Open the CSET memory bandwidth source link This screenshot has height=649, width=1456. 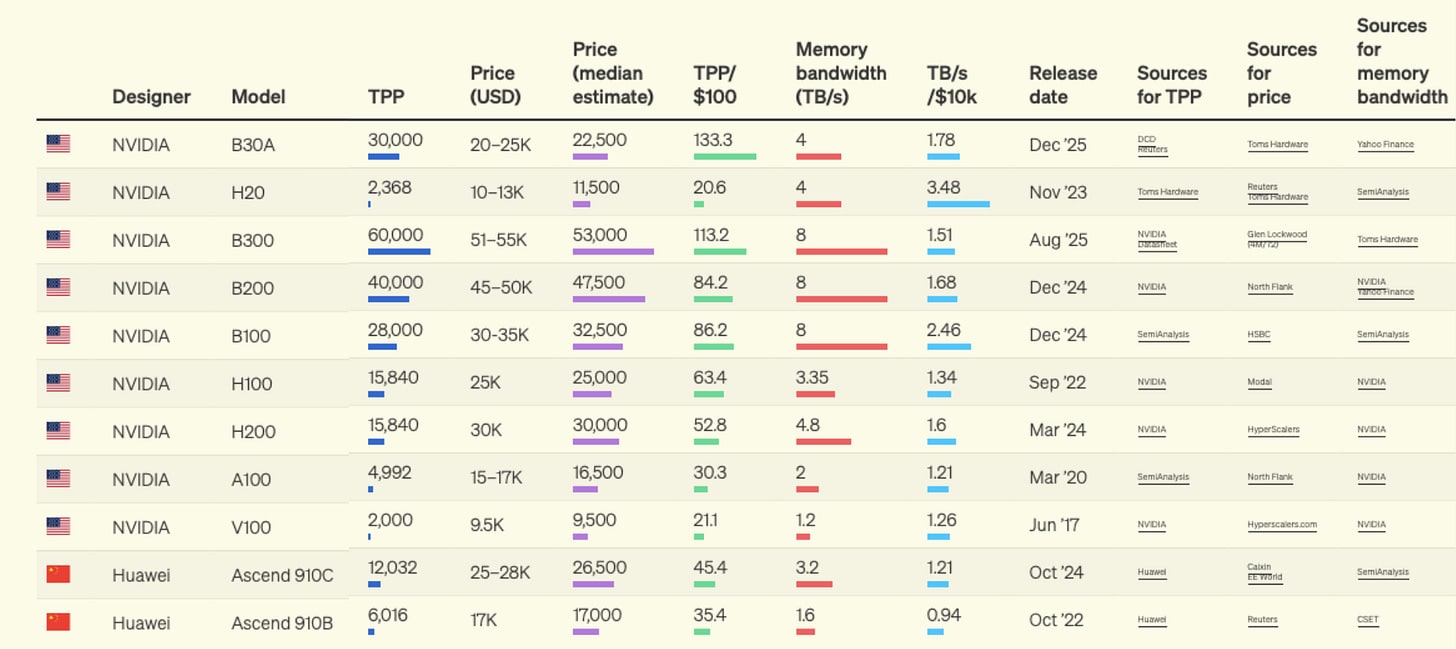click(x=1367, y=620)
